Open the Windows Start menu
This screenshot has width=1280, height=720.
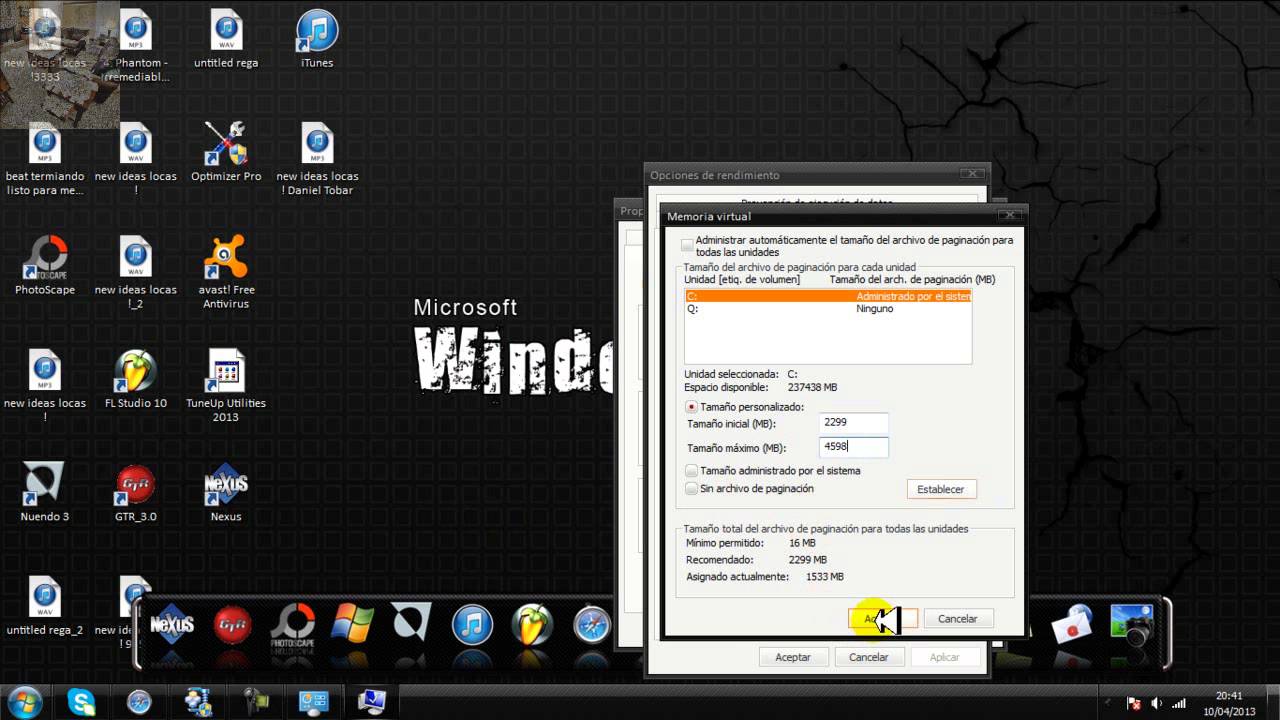point(24,702)
